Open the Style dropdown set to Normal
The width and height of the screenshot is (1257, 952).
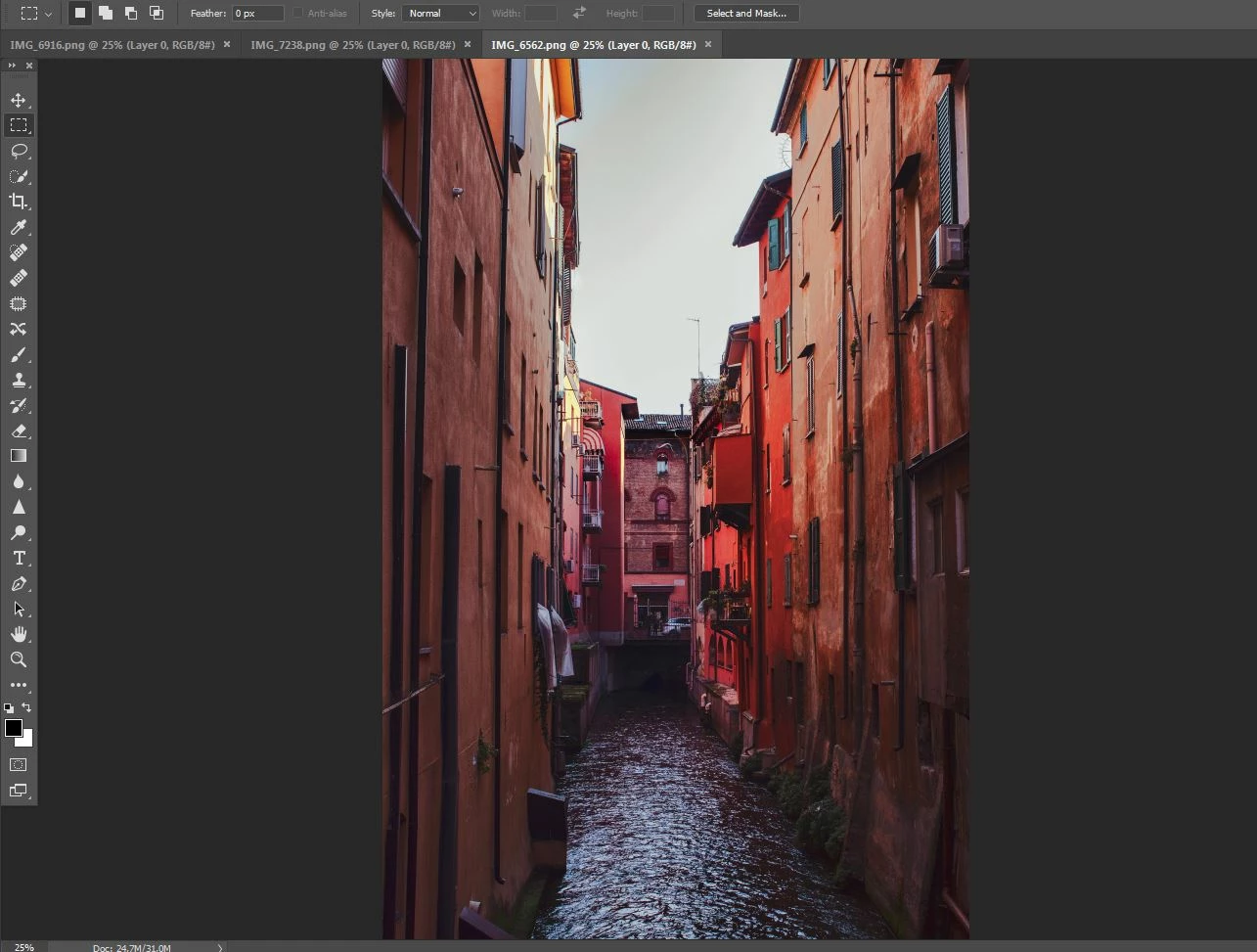click(x=440, y=13)
